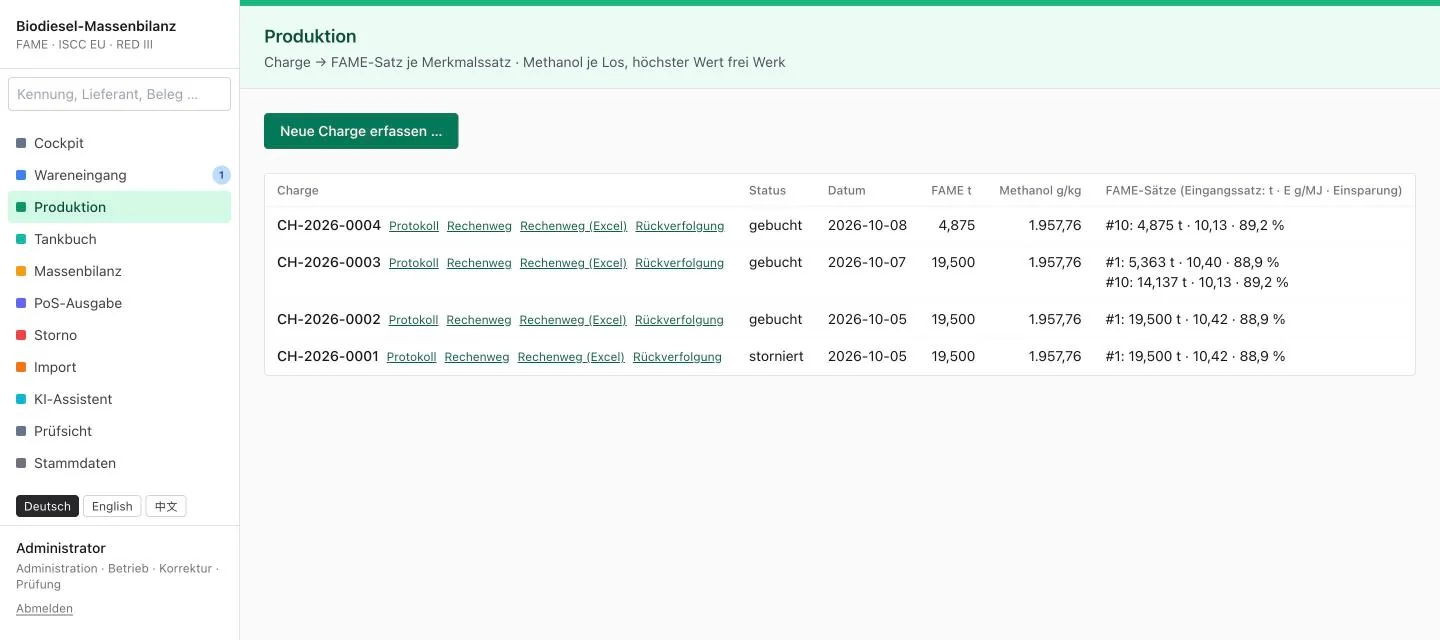The width and height of the screenshot is (1440, 640).
Task: Open the KI-Assistent page
Action: (119, 399)
